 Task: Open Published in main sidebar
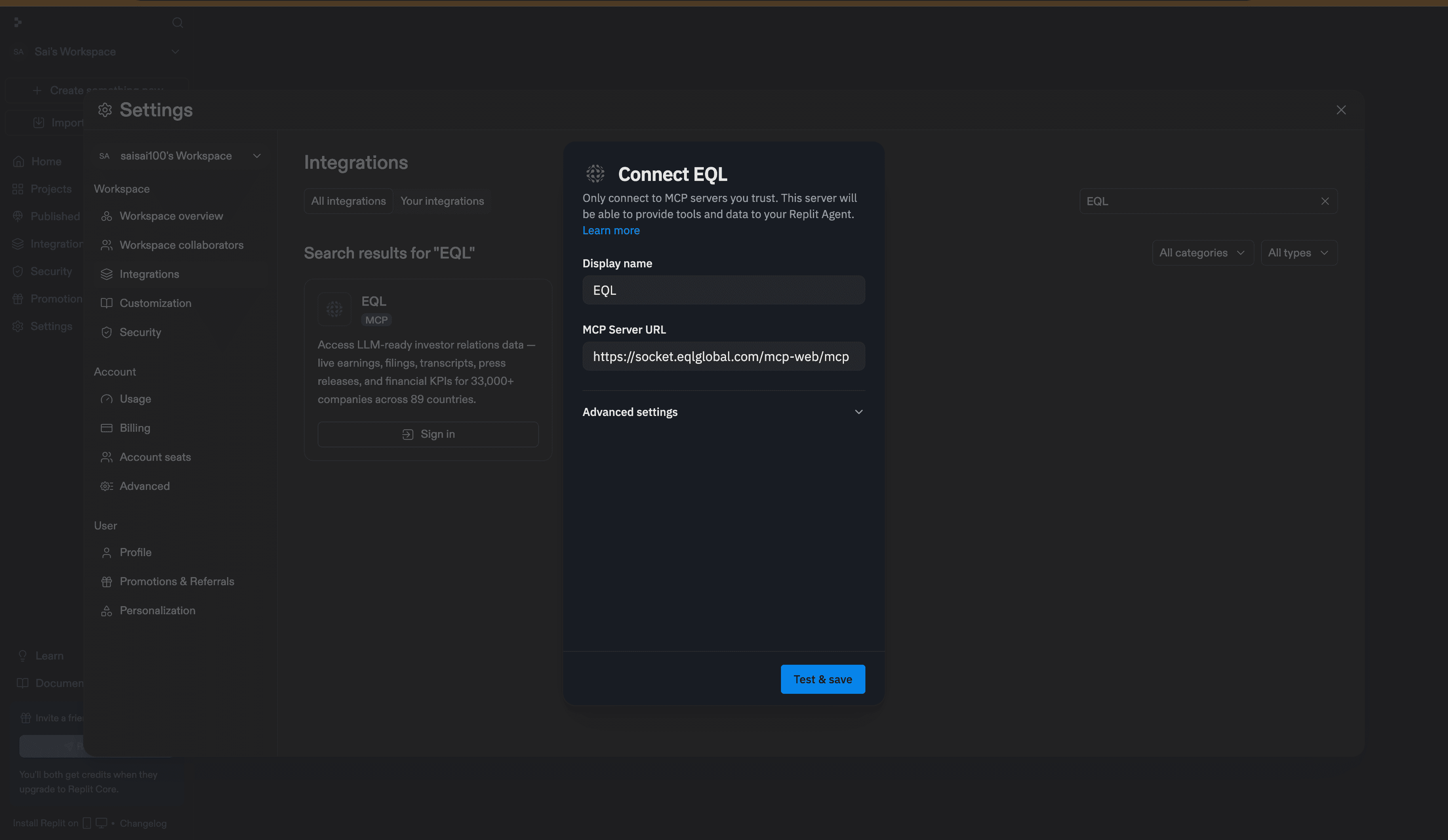[x=55, y=216]
